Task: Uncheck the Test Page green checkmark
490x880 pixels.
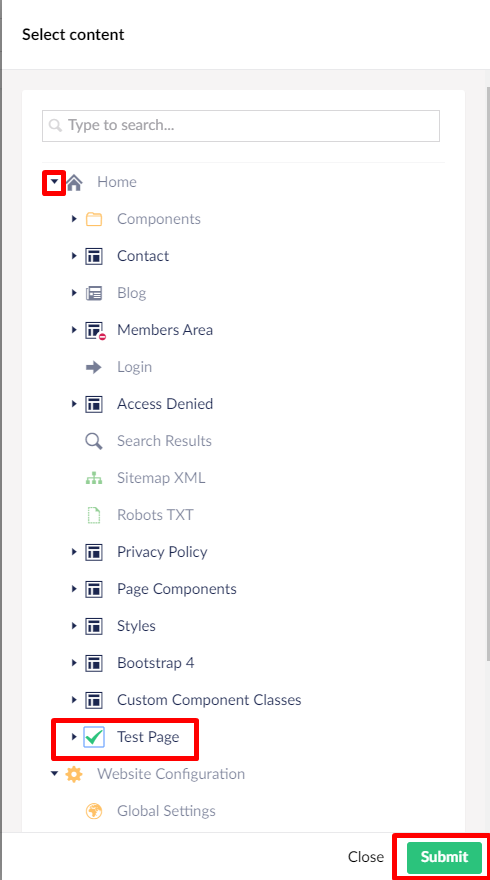Action: [94, 737]
